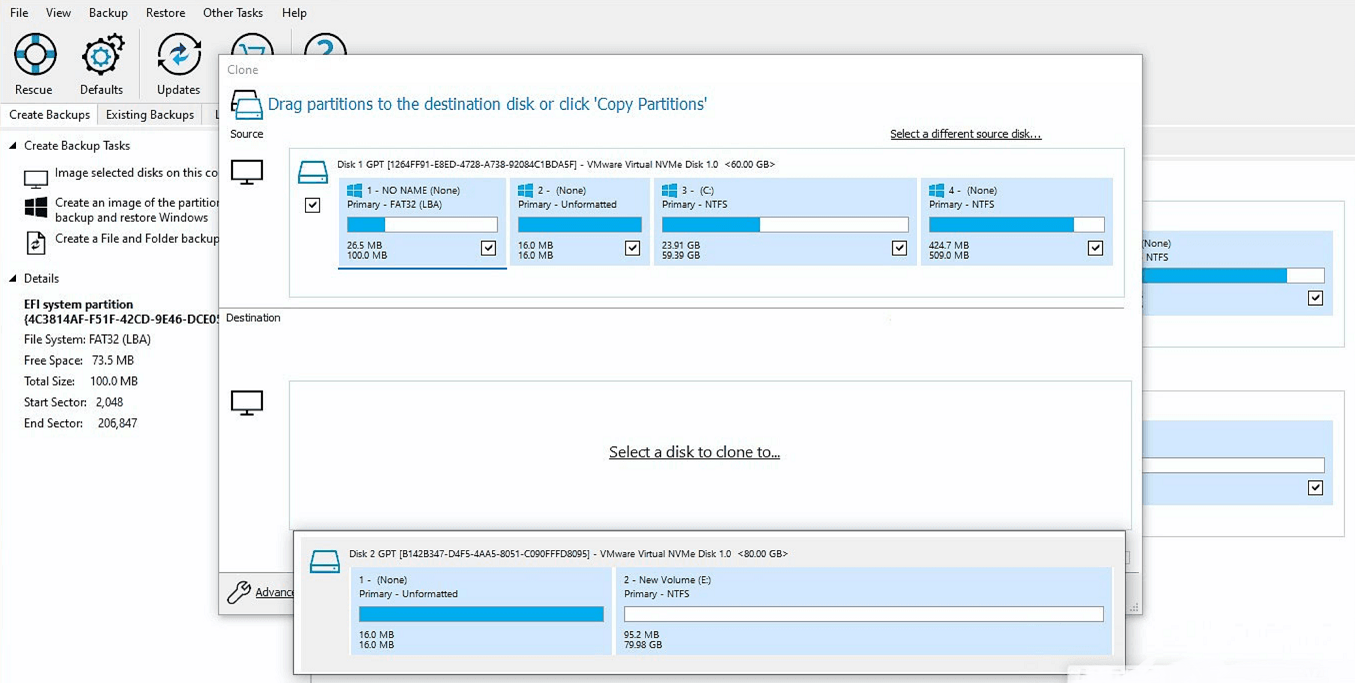Click the Source computer monitor icon
1355x683 pixels.
[247, 172]
